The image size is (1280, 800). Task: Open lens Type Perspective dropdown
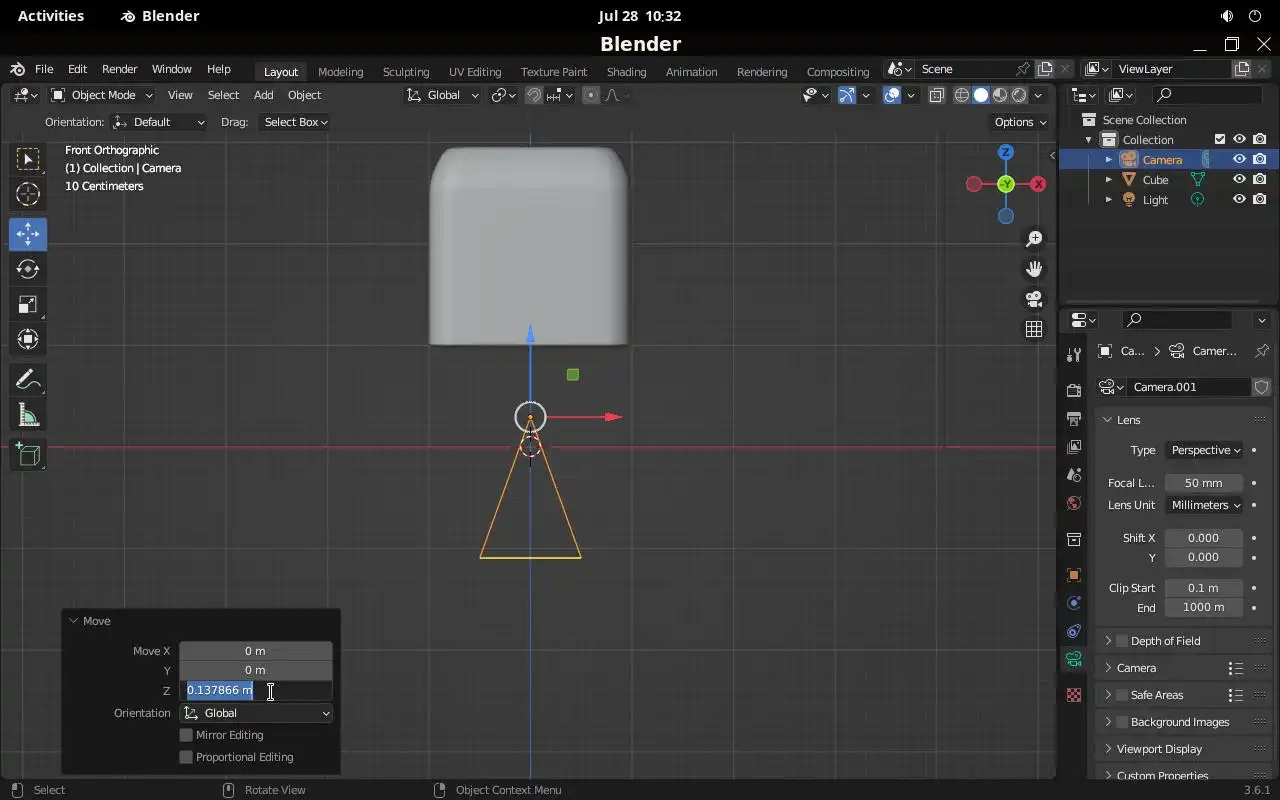1204,450
